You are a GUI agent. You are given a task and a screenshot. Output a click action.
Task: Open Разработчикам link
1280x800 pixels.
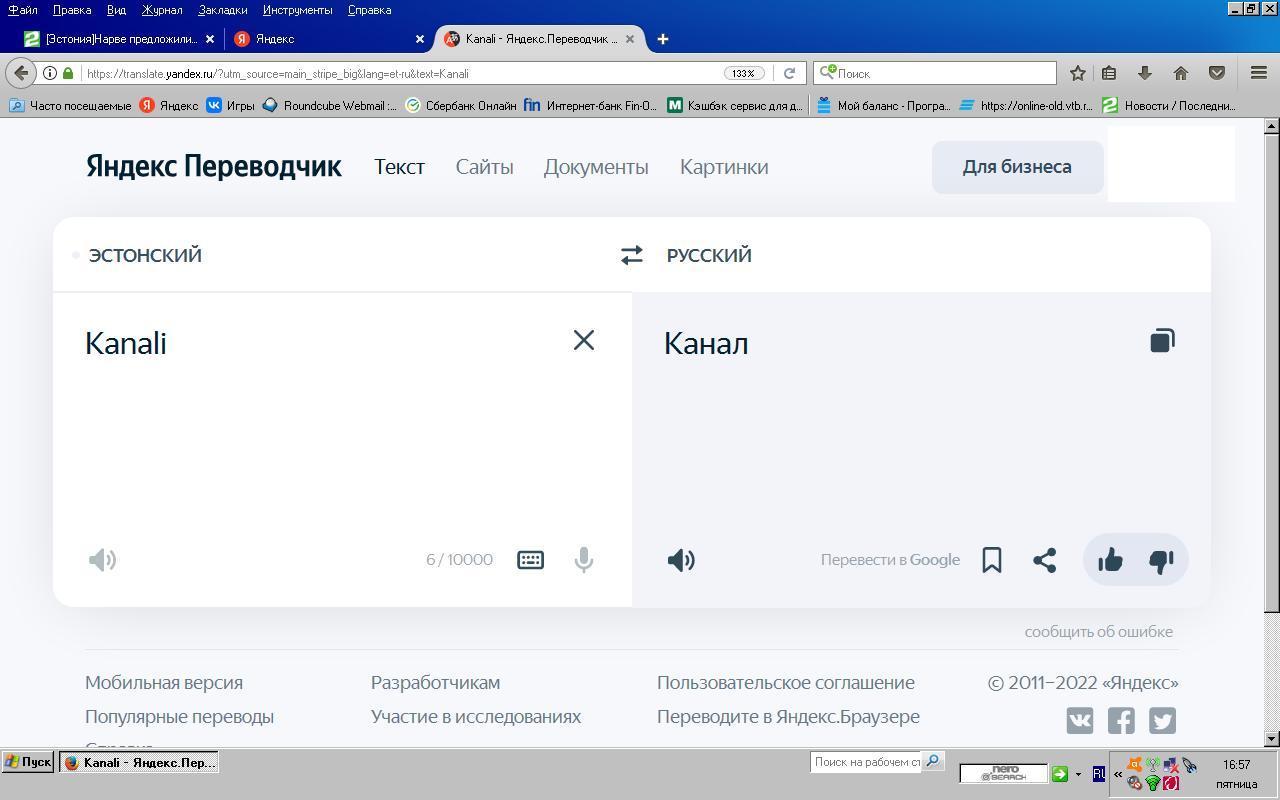[x=435, y=682]
